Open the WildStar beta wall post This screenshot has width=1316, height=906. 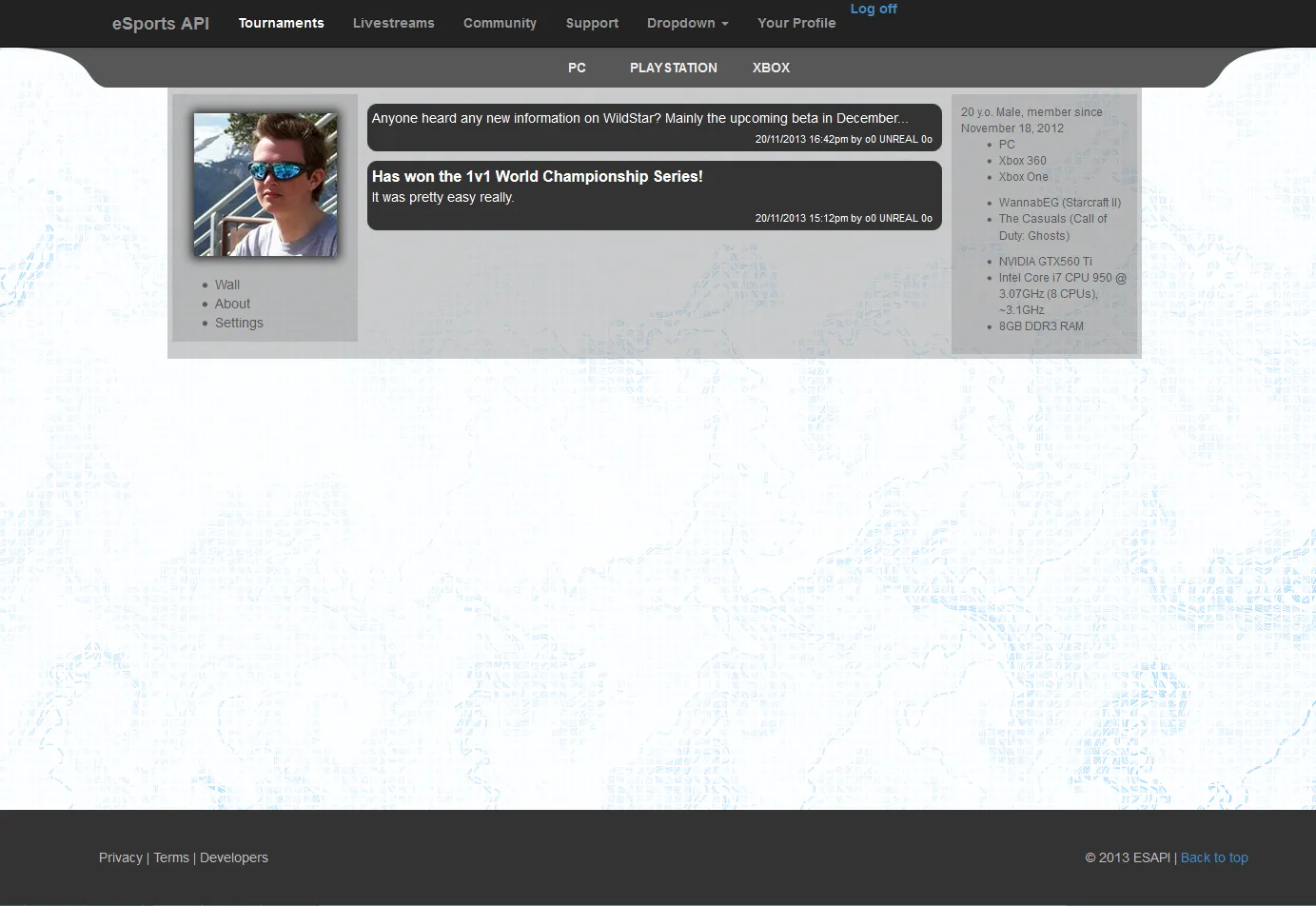tap(639, 119)
